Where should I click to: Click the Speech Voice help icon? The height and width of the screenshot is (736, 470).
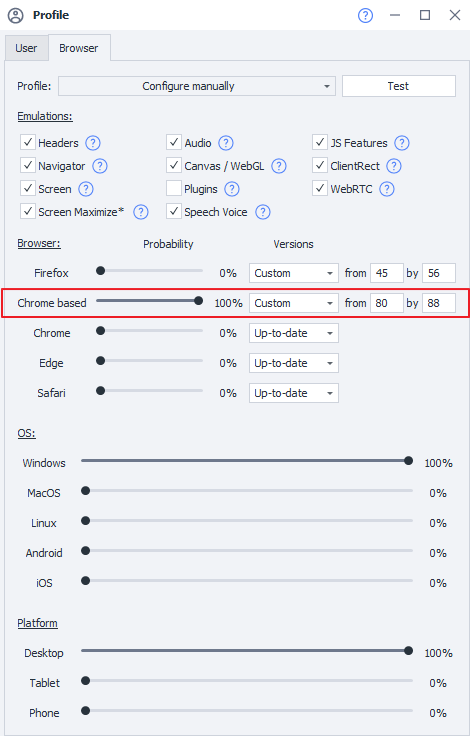(262, 212)
